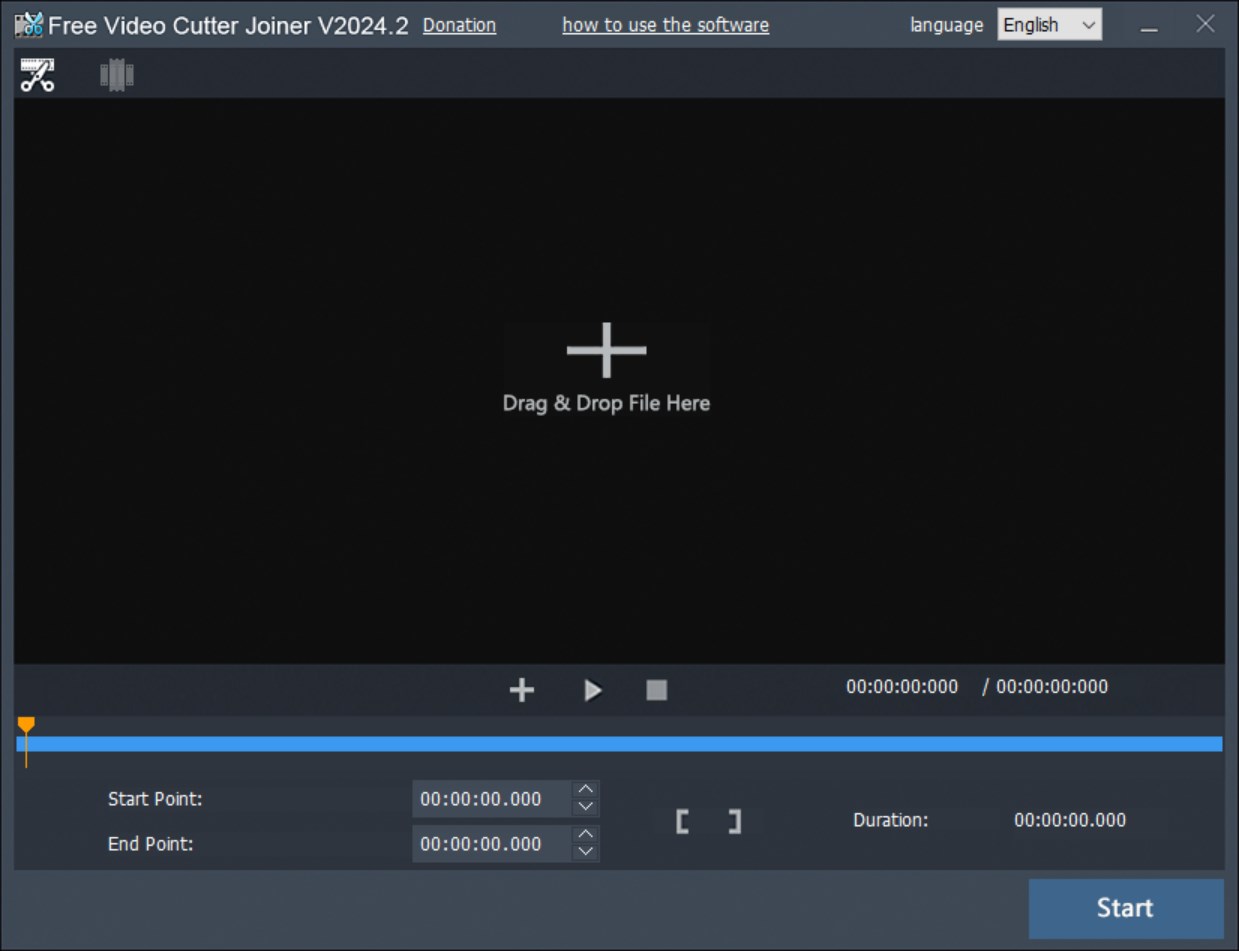Click inside the Start Point time field
The height and width of the screenshot is (951, 1239).
pos(495,799)
